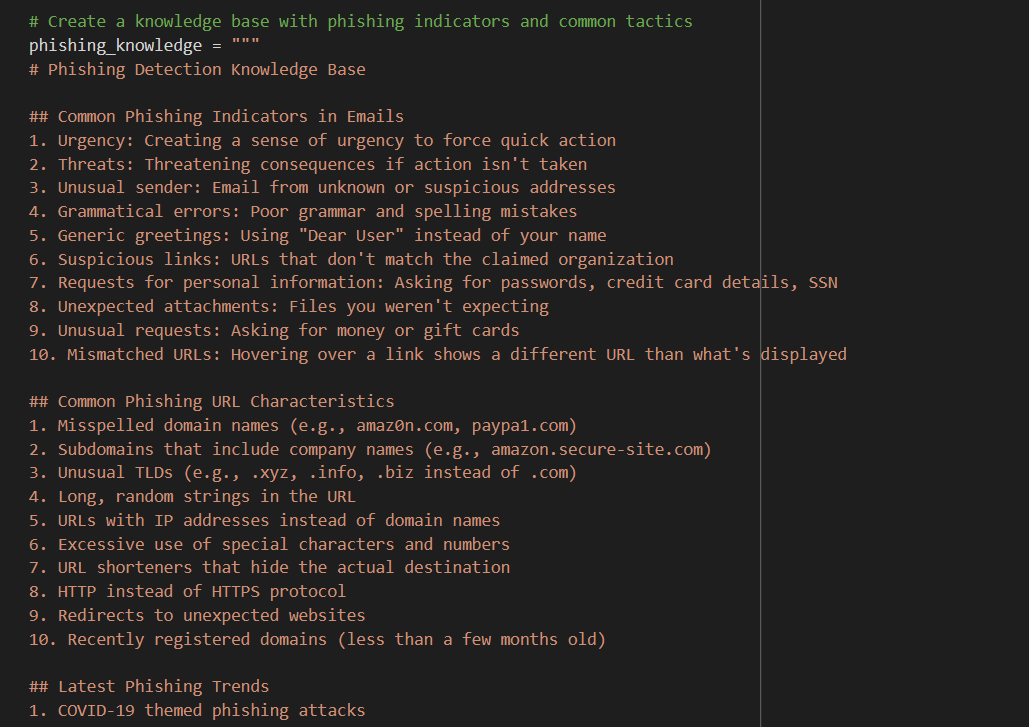Place cursor on the "Unexpected attachments" line

tap(289, 306)
